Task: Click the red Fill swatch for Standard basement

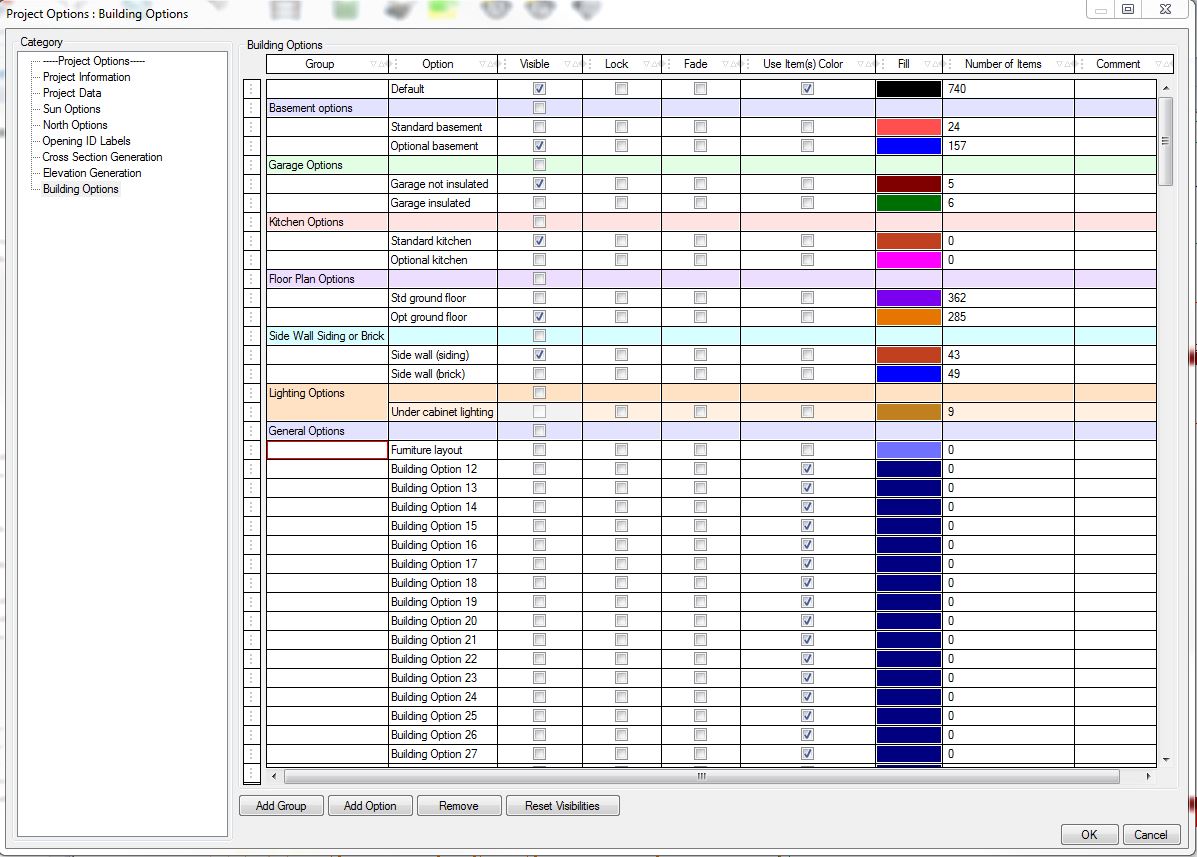Action: tap(907, 127)
